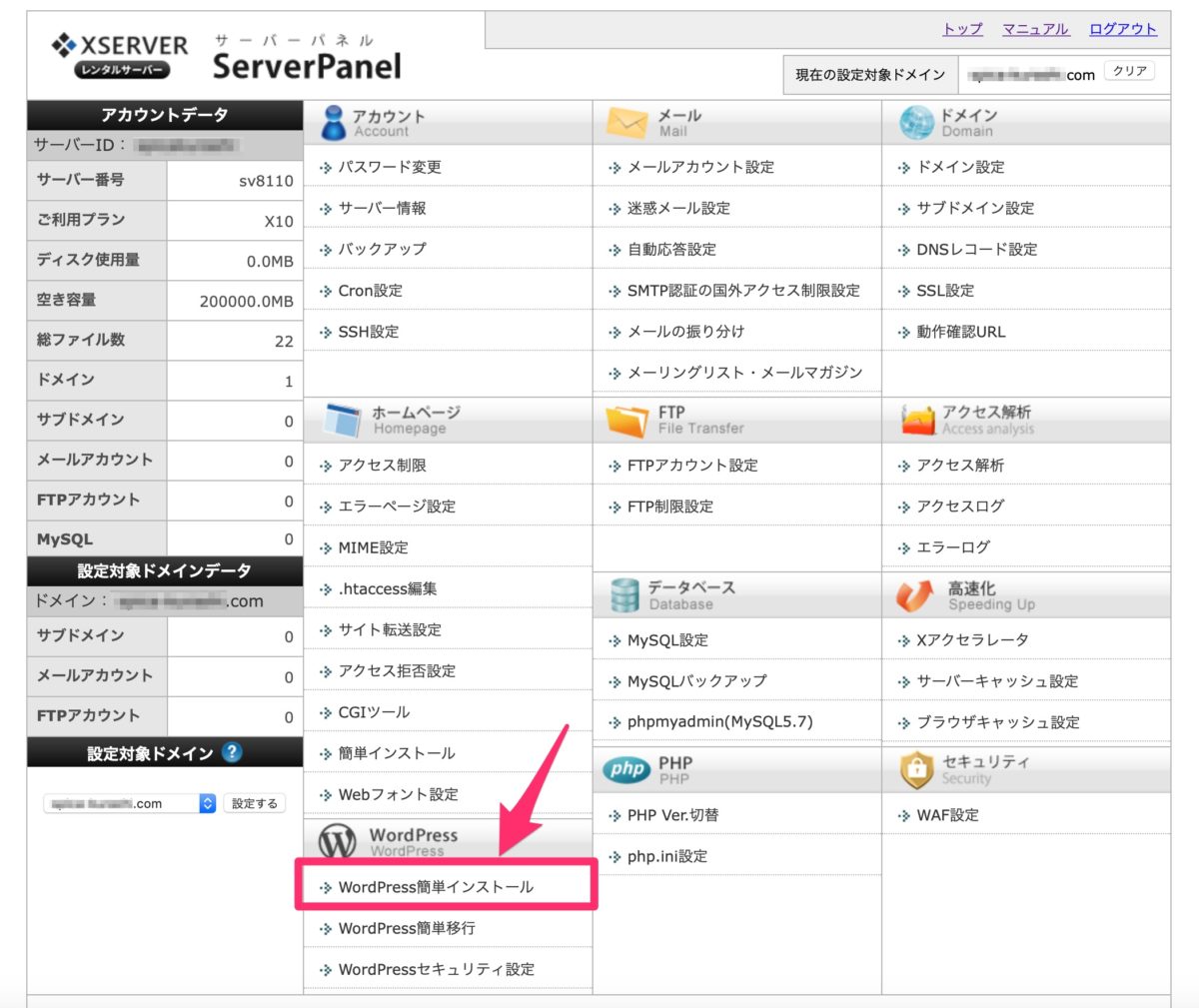Open php.ini設定
Viewport: 1199px width, 1008px height.
click(x=667, y=856)
